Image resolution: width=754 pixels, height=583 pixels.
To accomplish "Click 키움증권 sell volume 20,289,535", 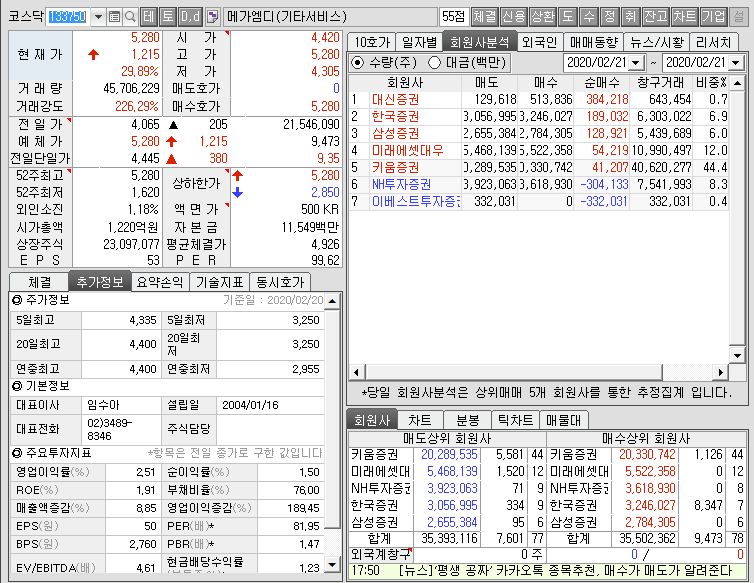I will [449, 455].
